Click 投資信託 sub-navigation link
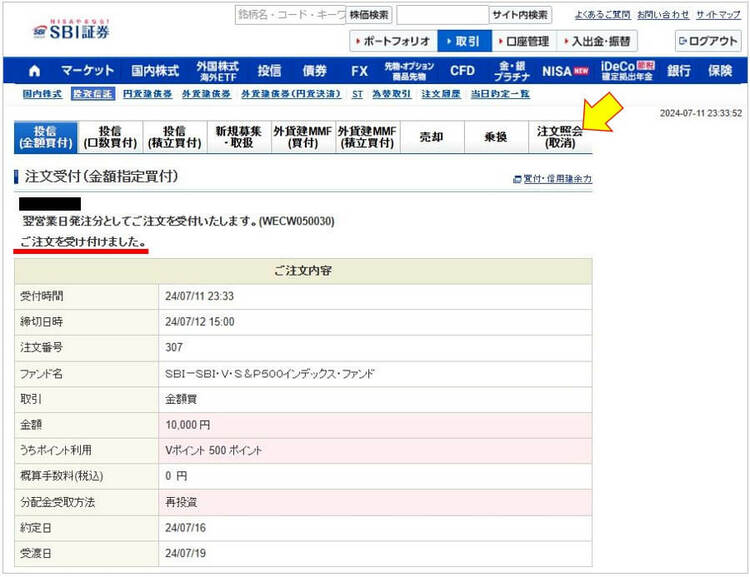 tap(93, 94)
